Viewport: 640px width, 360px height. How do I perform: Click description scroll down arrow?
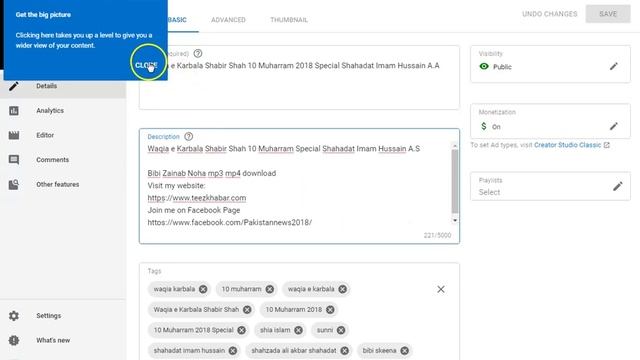point(455,220)
